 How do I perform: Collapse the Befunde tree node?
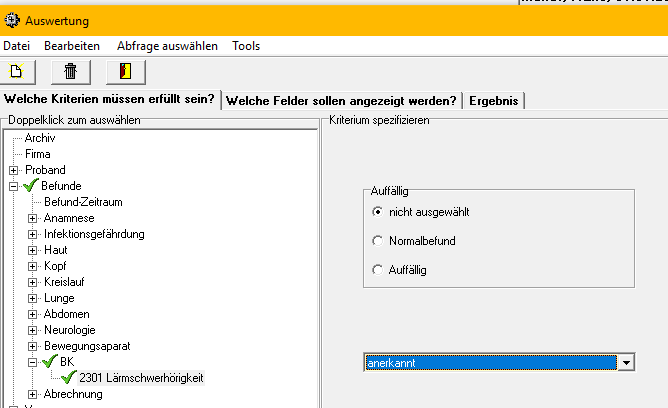click(x=13, y=186)
